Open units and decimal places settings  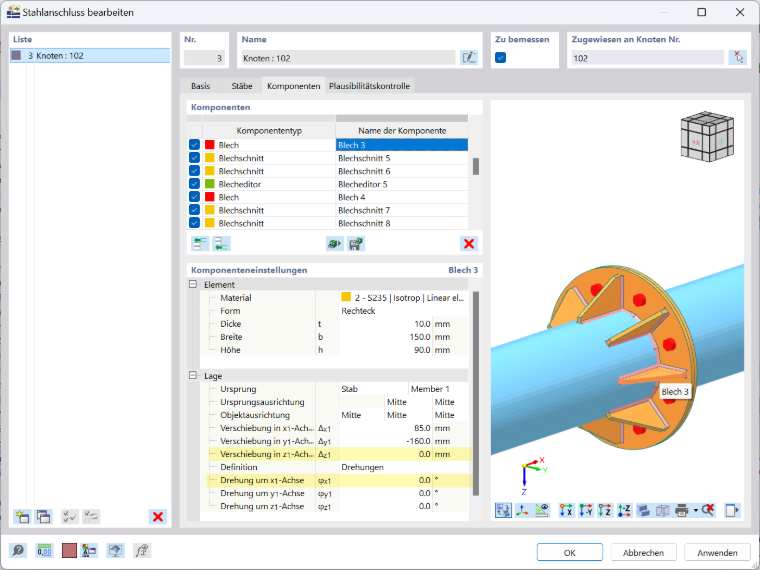coord(44,550)
